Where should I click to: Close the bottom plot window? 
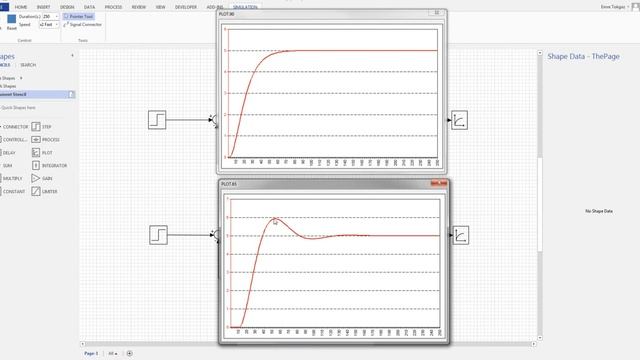tap(439, 183)
